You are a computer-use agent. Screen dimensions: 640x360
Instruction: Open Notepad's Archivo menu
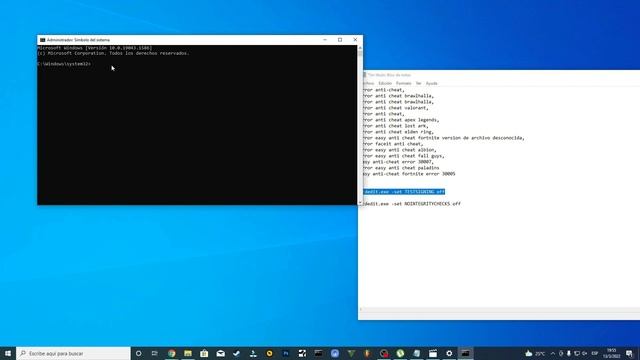[x=368, y=83]
